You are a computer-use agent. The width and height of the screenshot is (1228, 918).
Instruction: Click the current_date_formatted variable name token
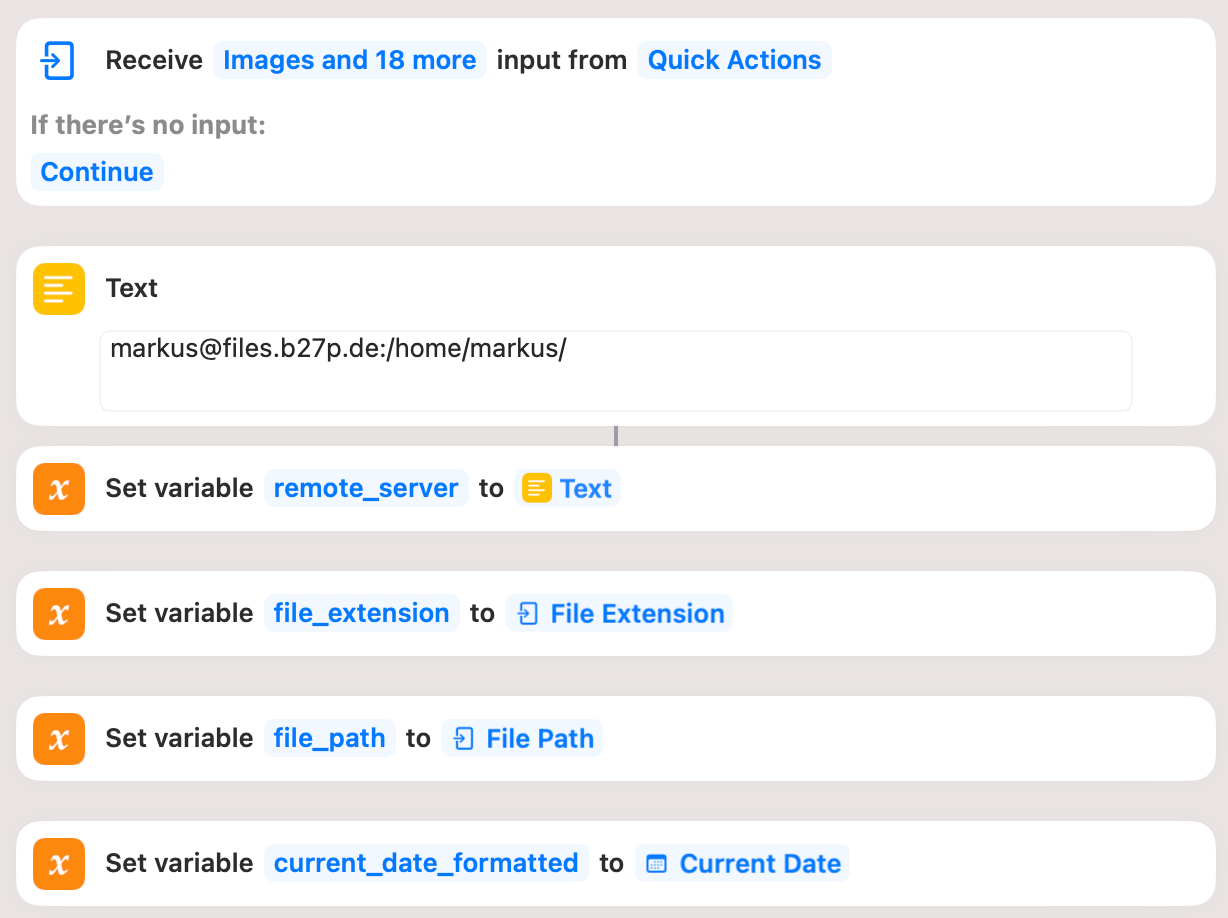tap(426, 863)
